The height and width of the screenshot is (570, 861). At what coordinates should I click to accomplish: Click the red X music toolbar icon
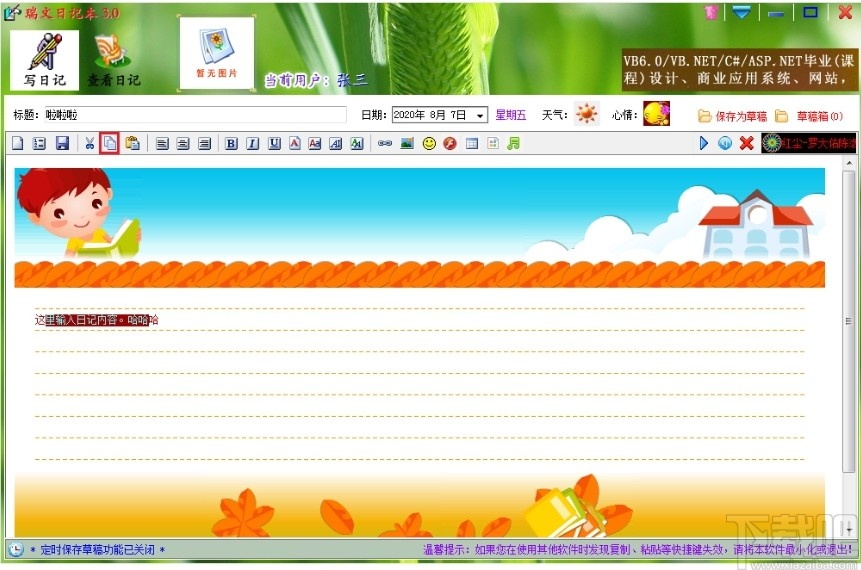[746, 143]
